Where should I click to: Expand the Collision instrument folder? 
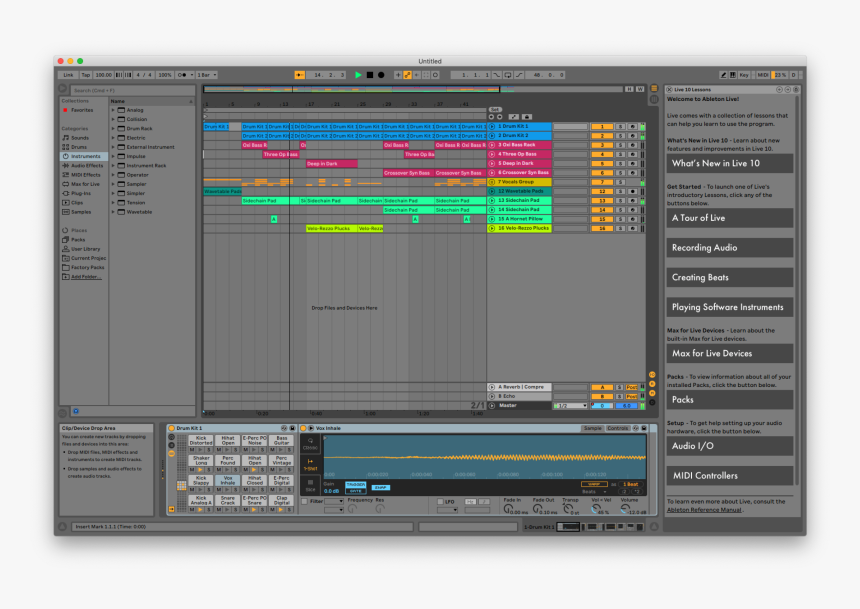click(x=114, y=120)
